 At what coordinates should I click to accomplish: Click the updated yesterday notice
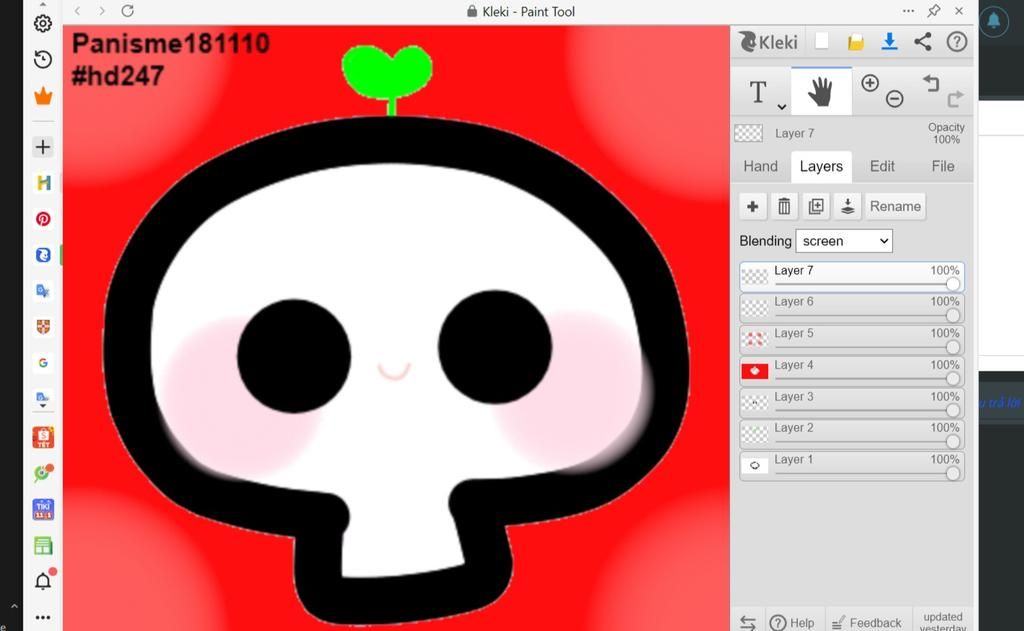pos(942,622)
